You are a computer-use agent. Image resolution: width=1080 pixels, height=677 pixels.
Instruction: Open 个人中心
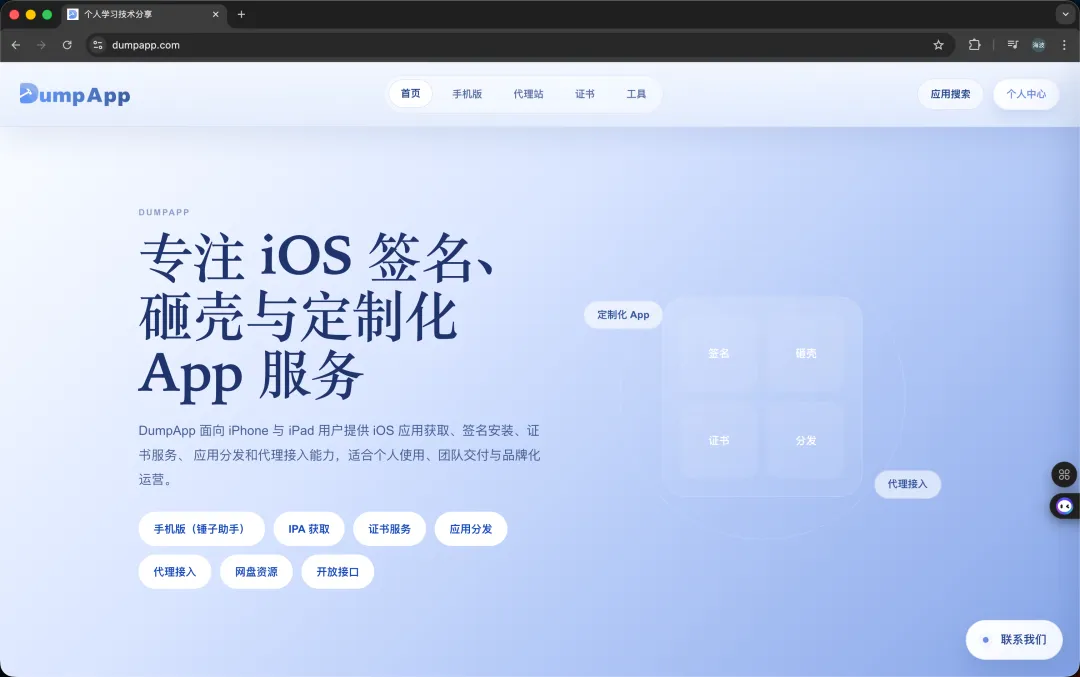pyautogui.click(x=1026, y=94)
